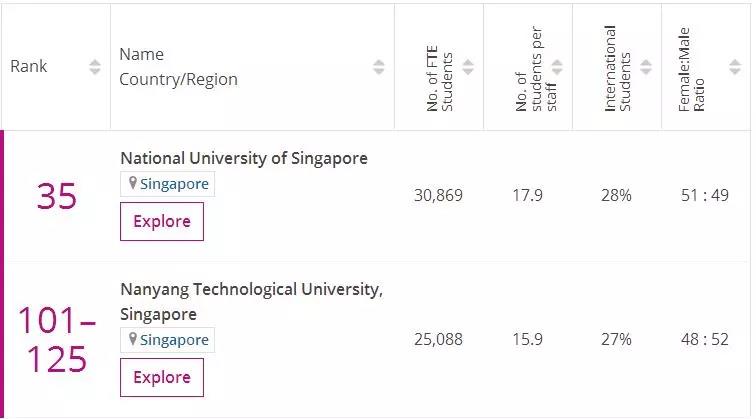
Task: Click the sort arrows beside Rank header
Action: click(x=95, y=67)
